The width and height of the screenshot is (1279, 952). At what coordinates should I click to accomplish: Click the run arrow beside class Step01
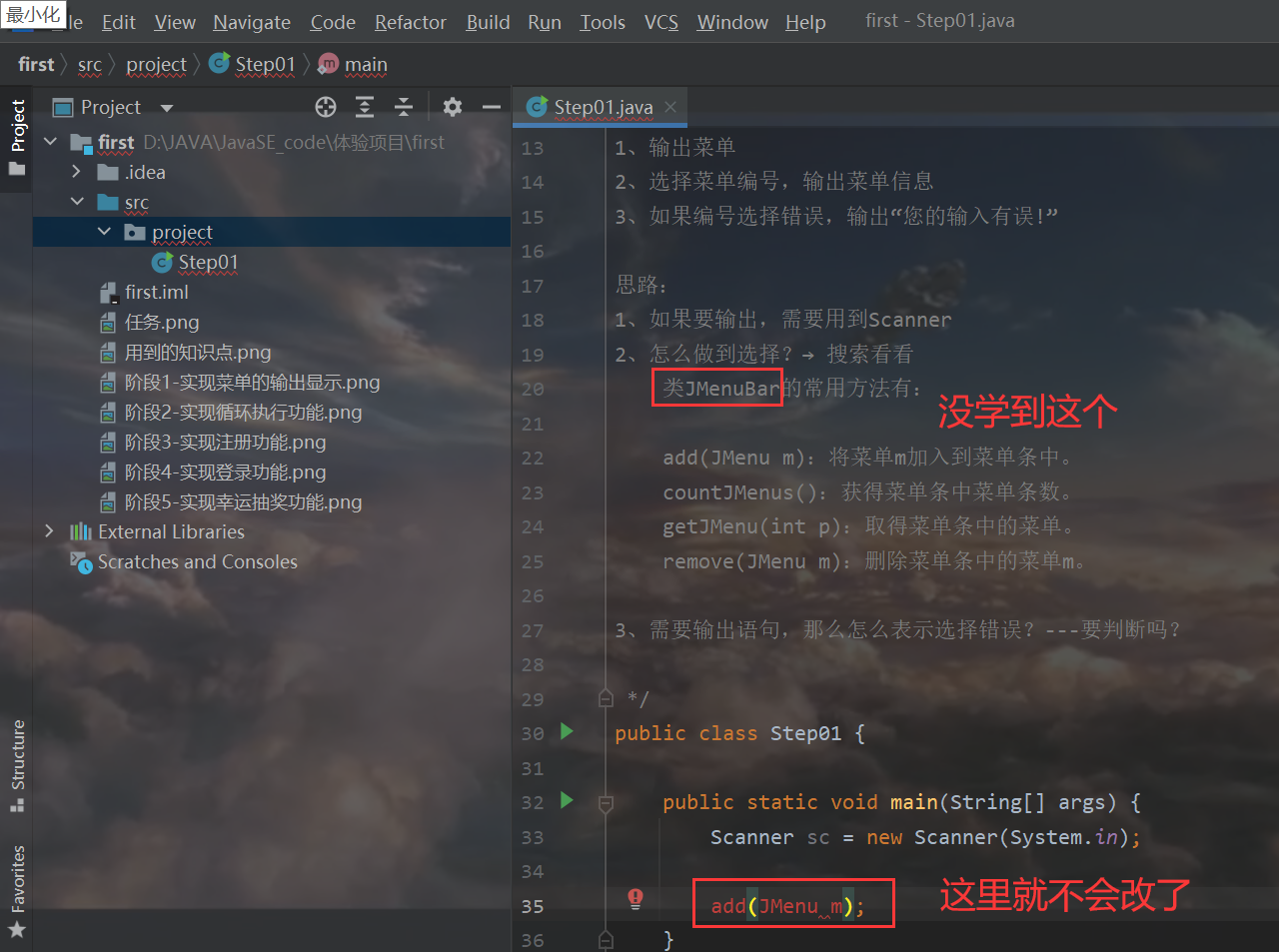click(x=567, y=732)
